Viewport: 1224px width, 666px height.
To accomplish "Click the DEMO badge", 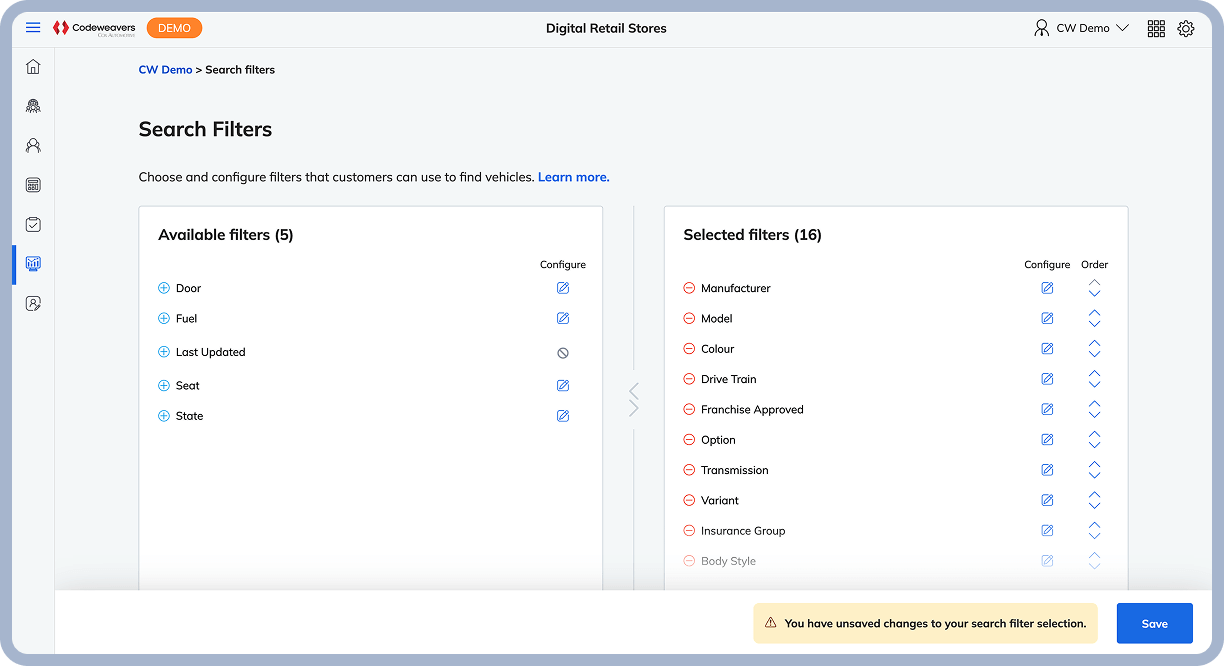I will coord(174,28).
